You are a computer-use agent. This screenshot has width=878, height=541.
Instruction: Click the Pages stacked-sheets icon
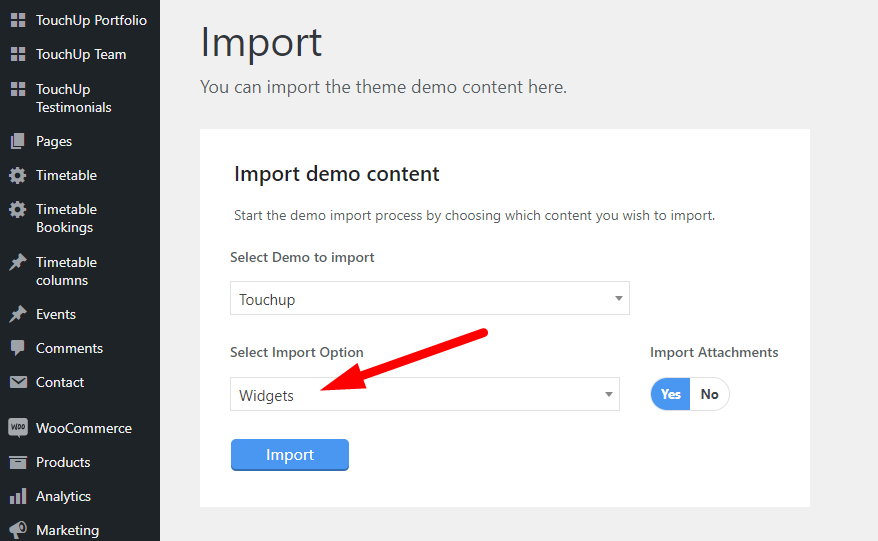coord(18,141)
